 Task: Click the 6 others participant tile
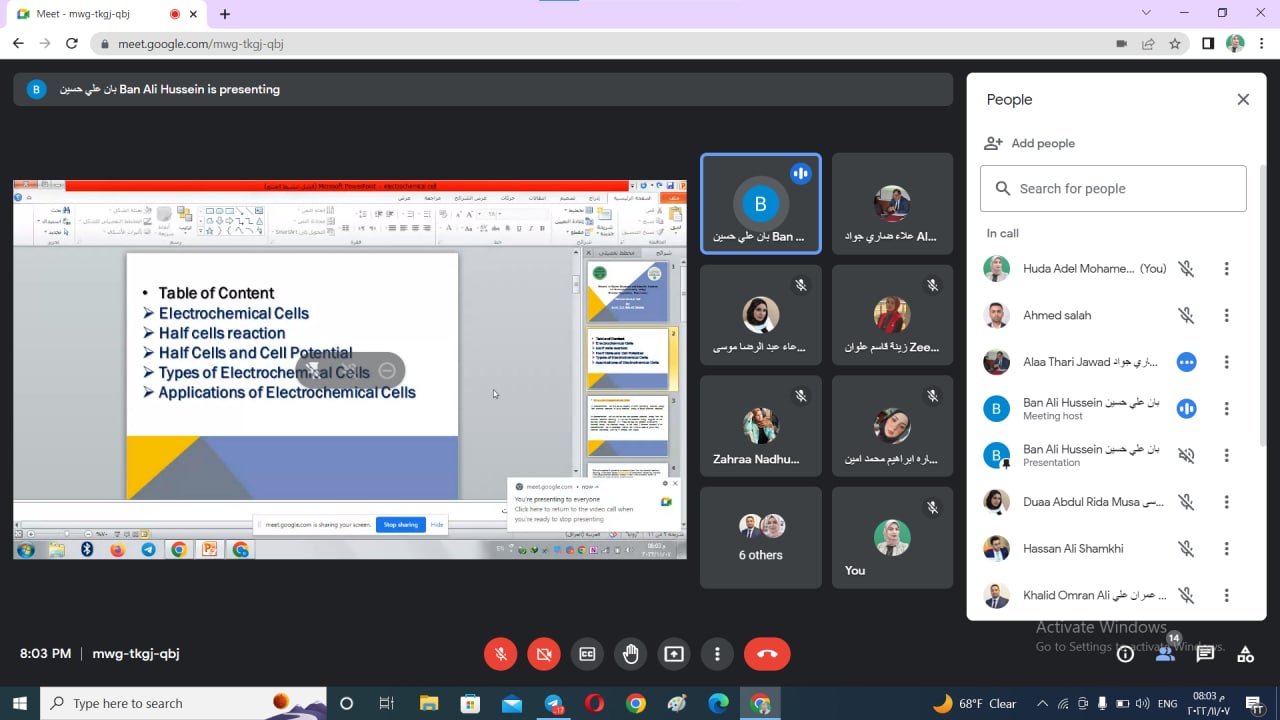761,537
